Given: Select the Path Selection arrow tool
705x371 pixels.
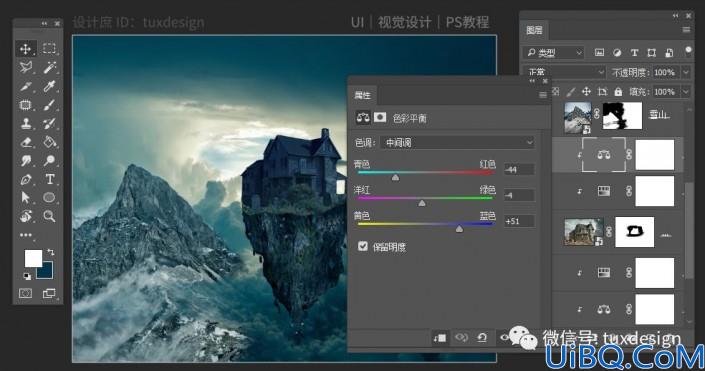Looking at the screenshot, I should pyautogui.click(x=26, y=197).
